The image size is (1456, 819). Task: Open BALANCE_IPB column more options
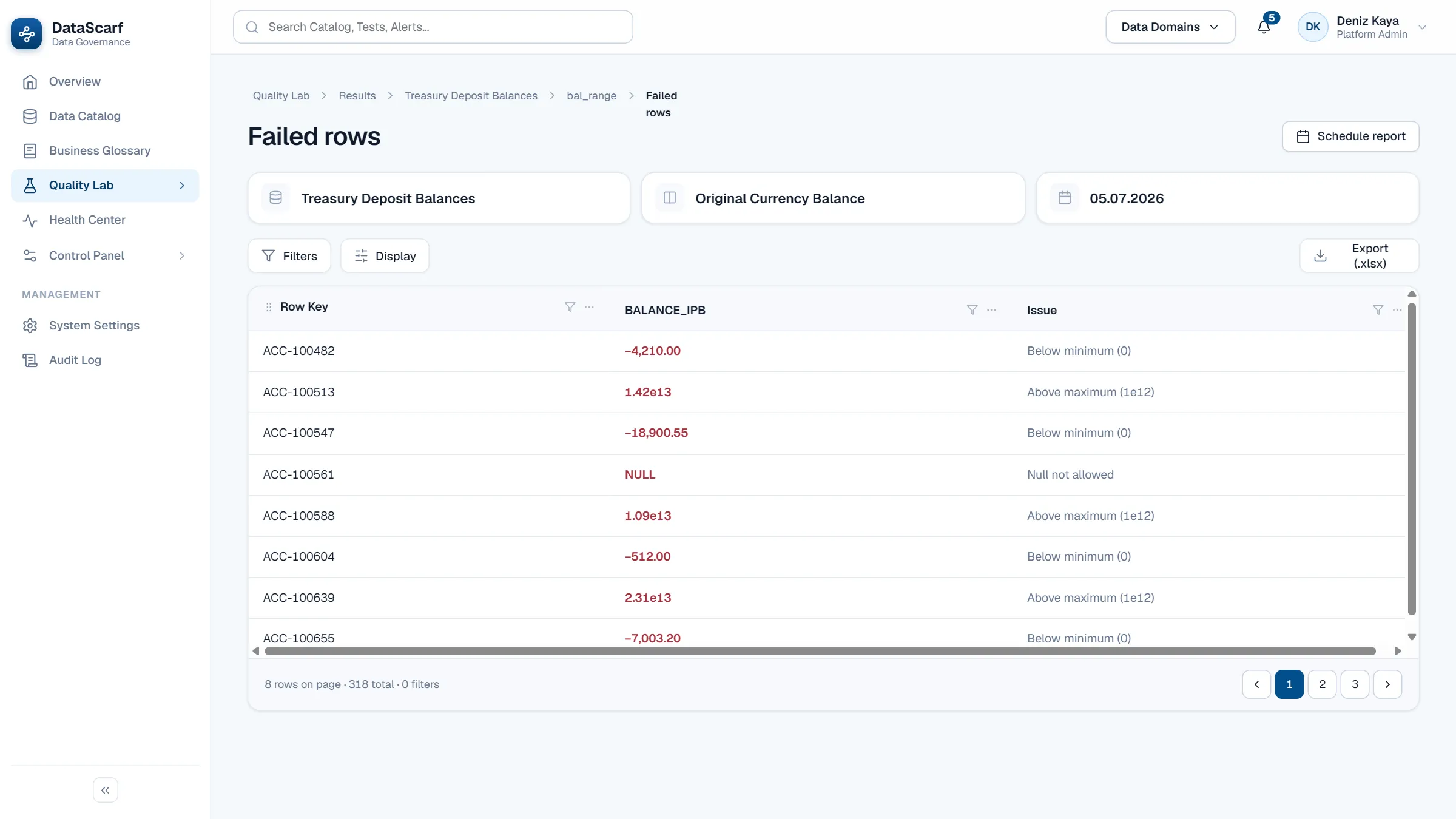[x=991, y=310]
